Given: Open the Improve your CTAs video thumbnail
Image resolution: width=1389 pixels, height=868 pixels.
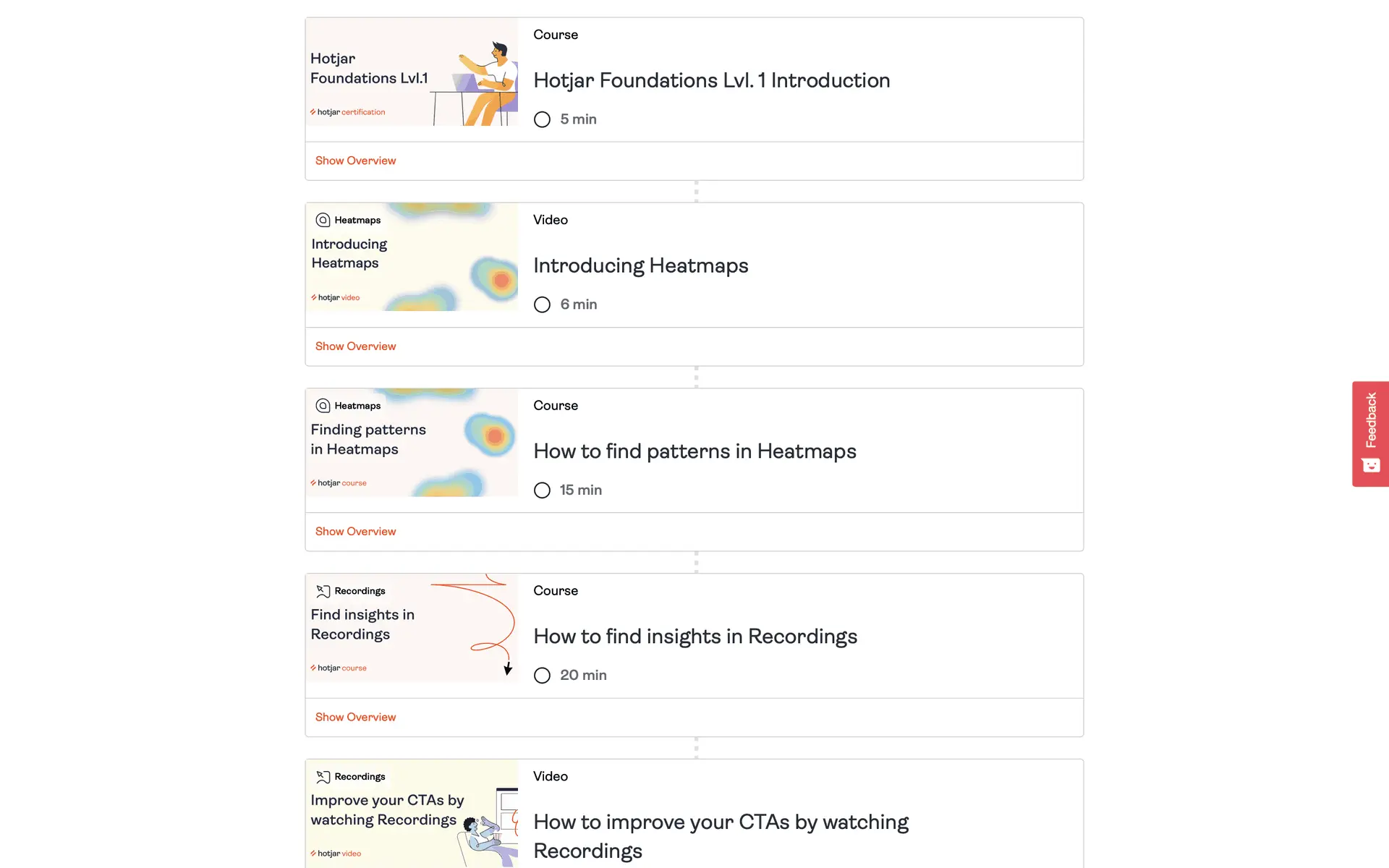Looking at the screenshot, I should pos(412,813).
